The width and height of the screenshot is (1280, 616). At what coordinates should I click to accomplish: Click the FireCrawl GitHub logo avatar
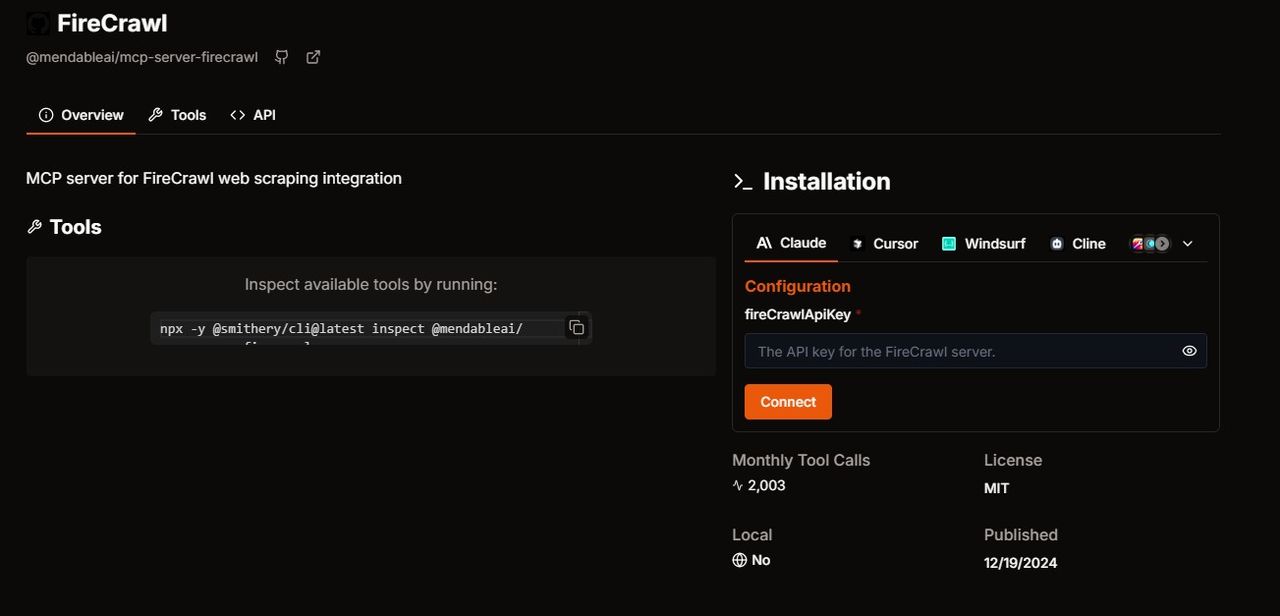tap(38, 24)
